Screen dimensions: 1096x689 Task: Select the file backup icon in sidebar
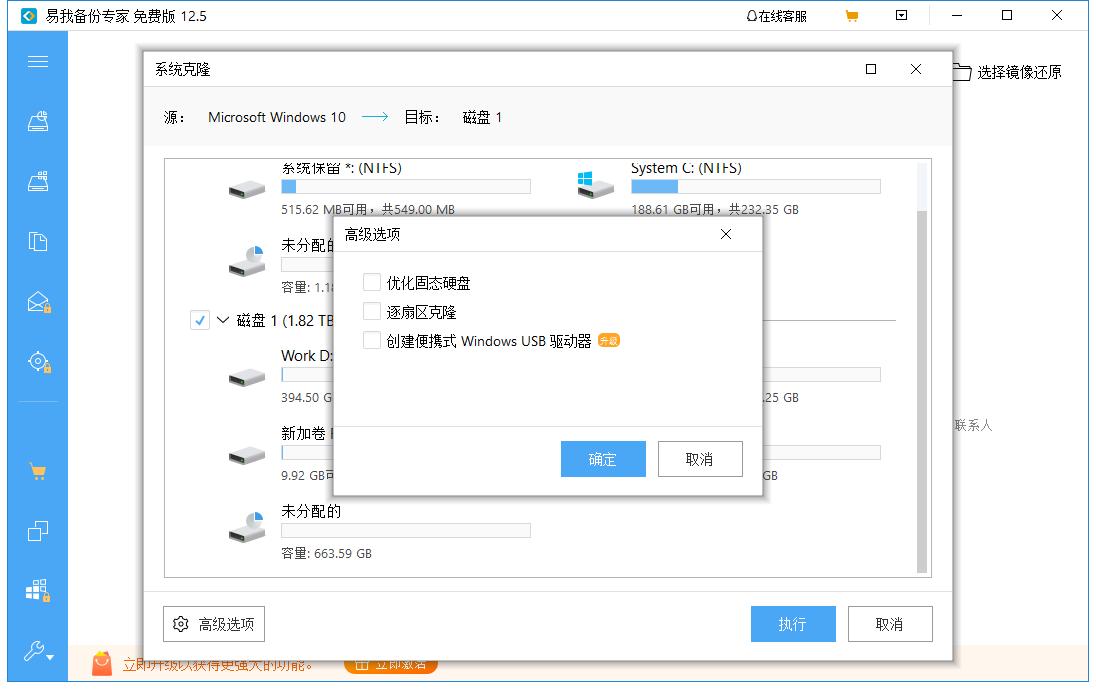tap(37, 241)
